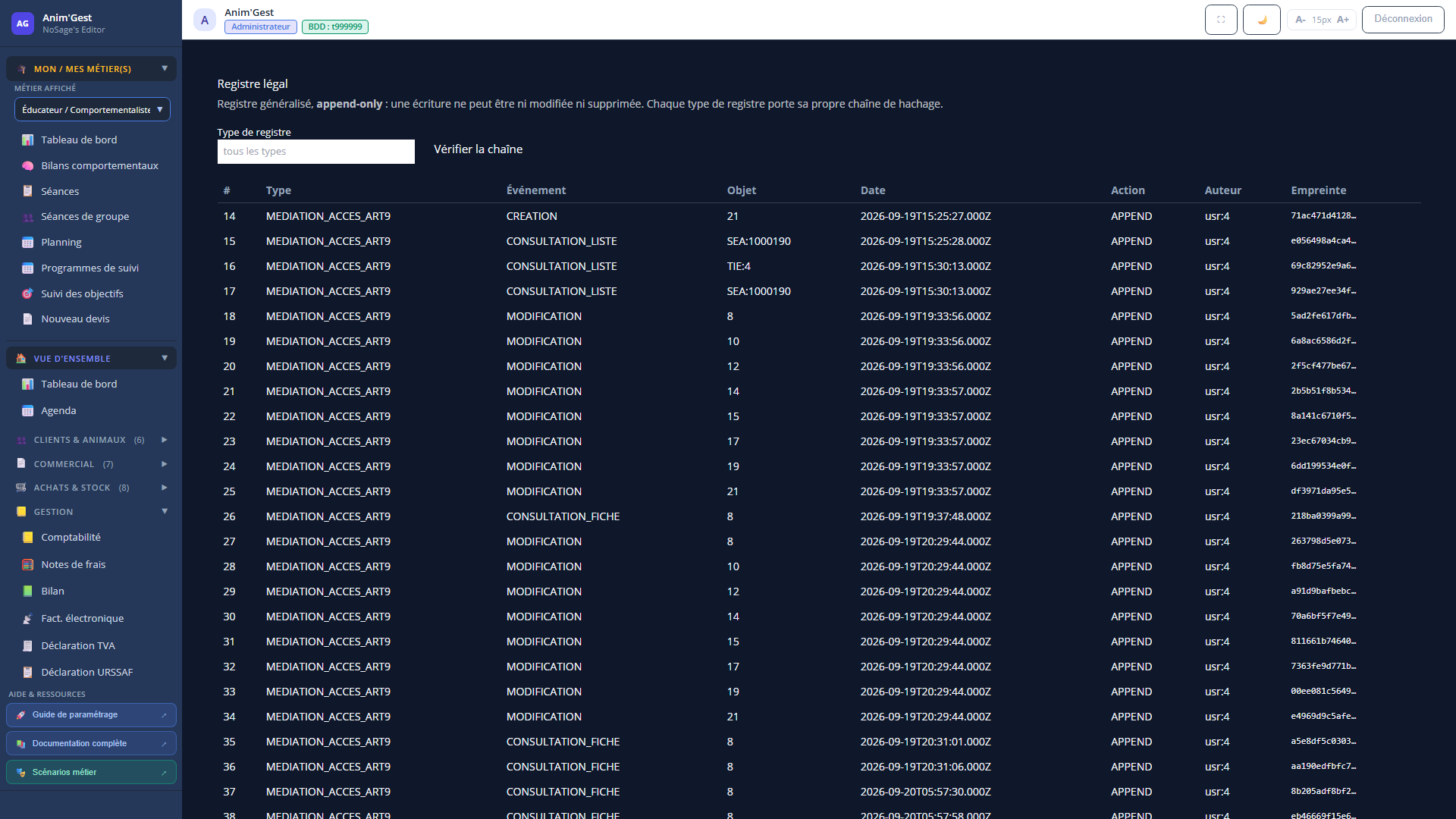Collapse the MON / MES MÉTIER(S) section
Screen dimensions: 1456x819
[91, 69]
